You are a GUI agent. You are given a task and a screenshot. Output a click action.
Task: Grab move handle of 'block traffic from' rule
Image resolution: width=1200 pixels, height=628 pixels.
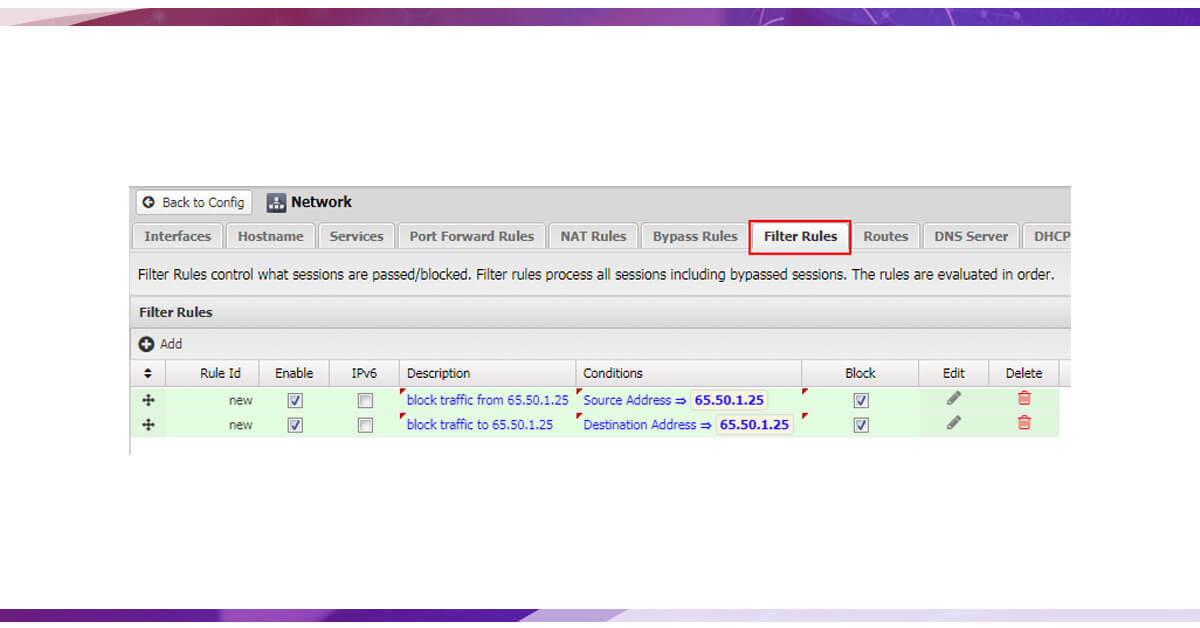(148, 399)
